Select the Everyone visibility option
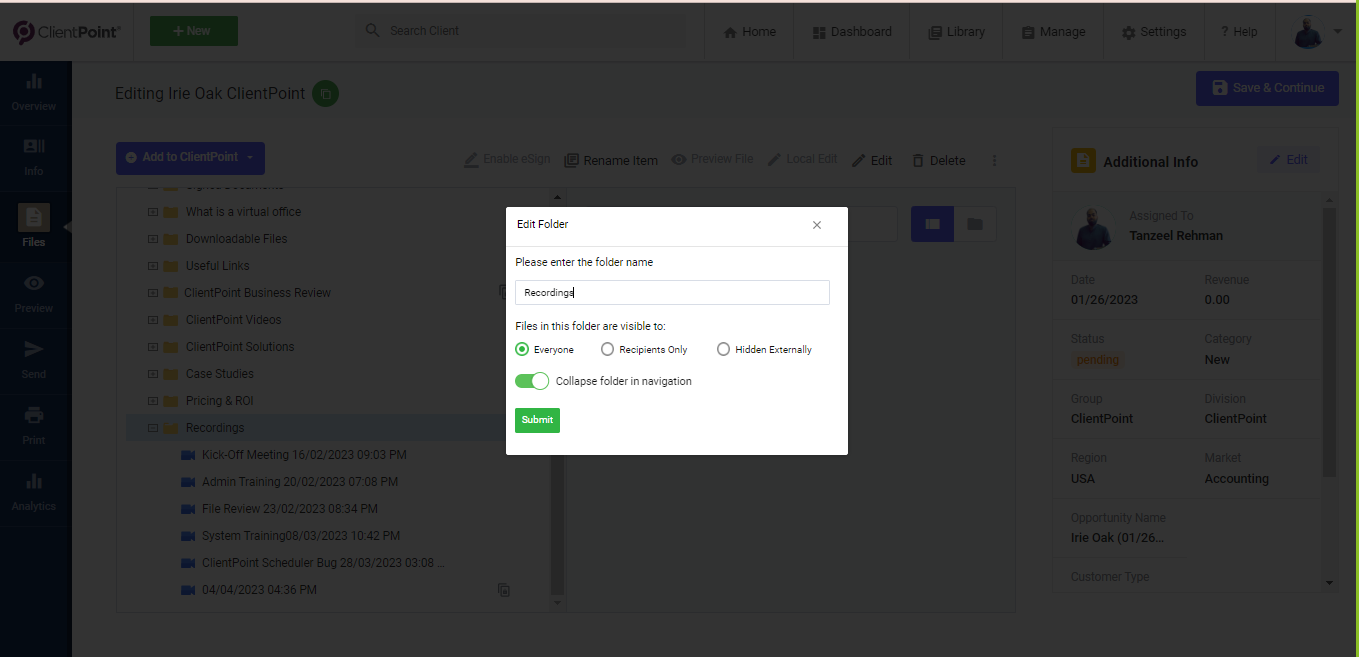1359x657 pixels. point(522,349)
